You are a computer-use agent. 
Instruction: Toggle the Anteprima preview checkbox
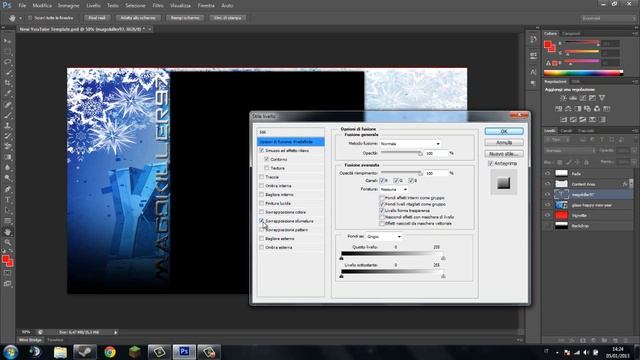pyautogui.click(x=491, y=163)
